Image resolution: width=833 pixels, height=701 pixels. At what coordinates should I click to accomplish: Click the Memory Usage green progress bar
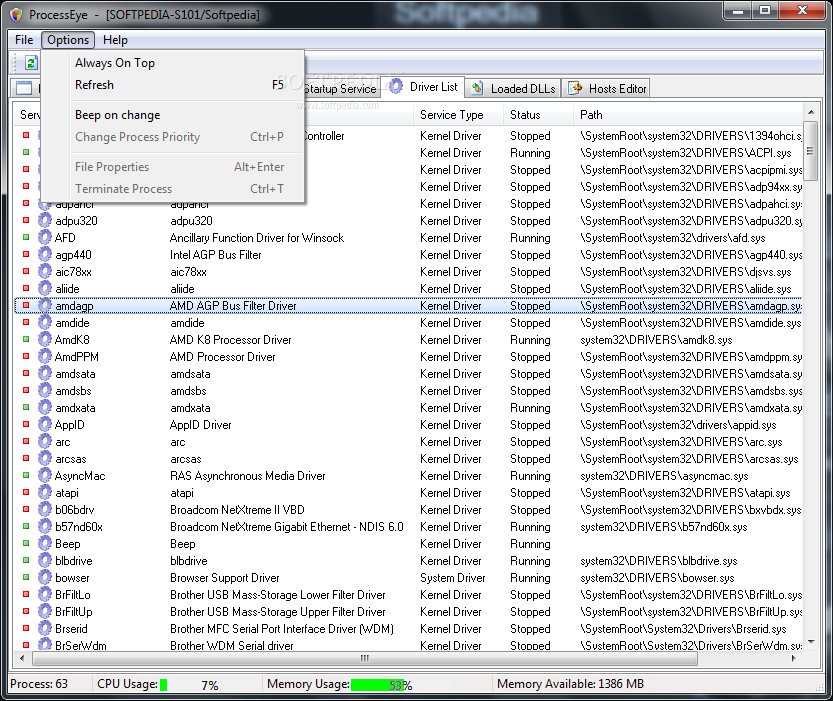click(x=379, y=685)
